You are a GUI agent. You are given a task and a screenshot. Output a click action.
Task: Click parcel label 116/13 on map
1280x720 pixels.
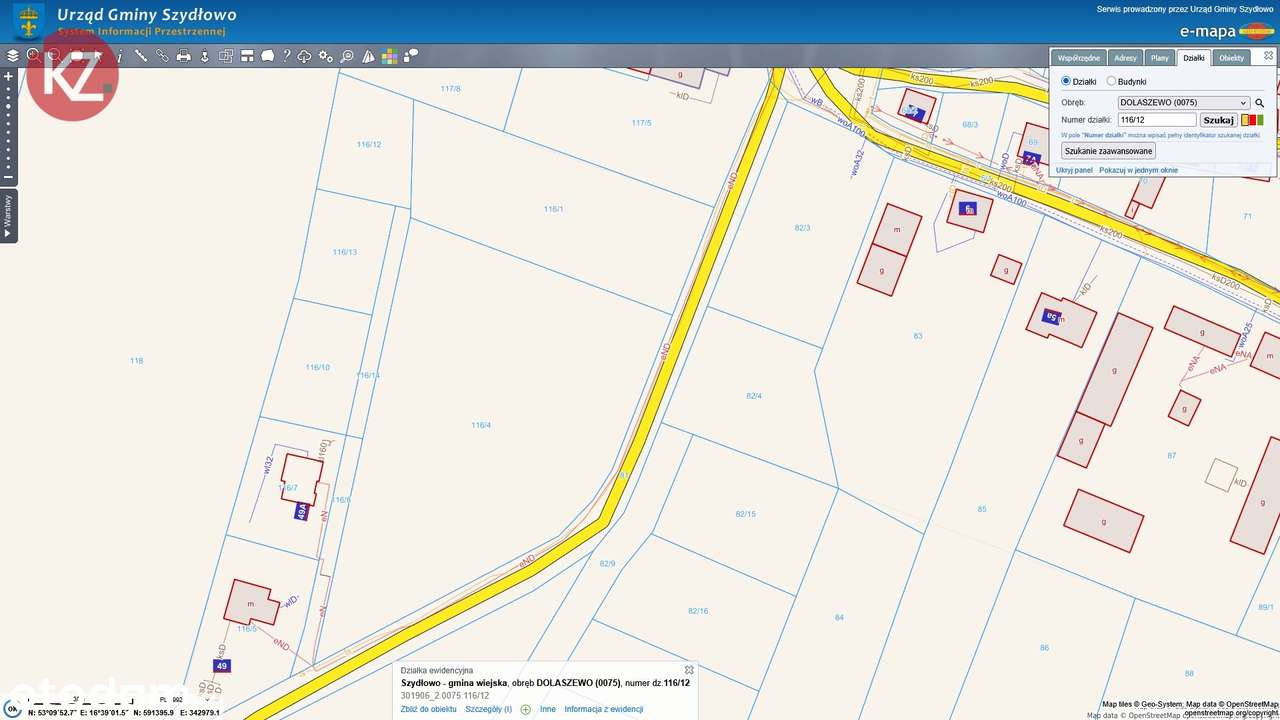point(345,252)
